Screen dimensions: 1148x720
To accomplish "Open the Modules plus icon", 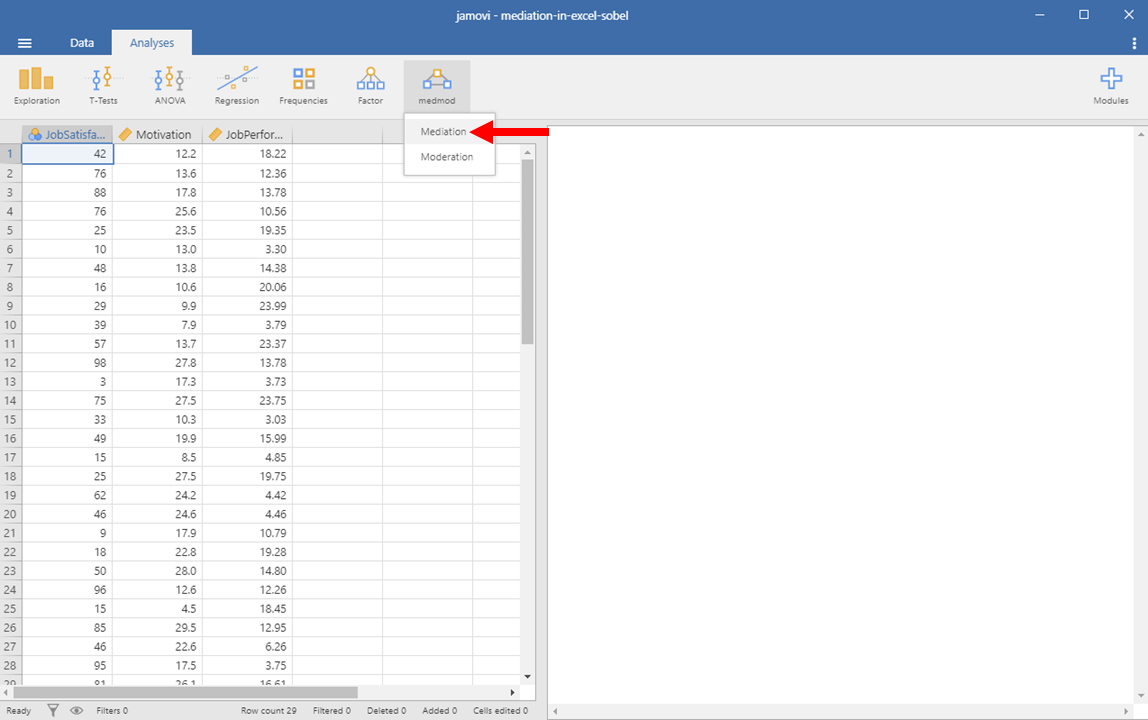I will coord(1110,85).
